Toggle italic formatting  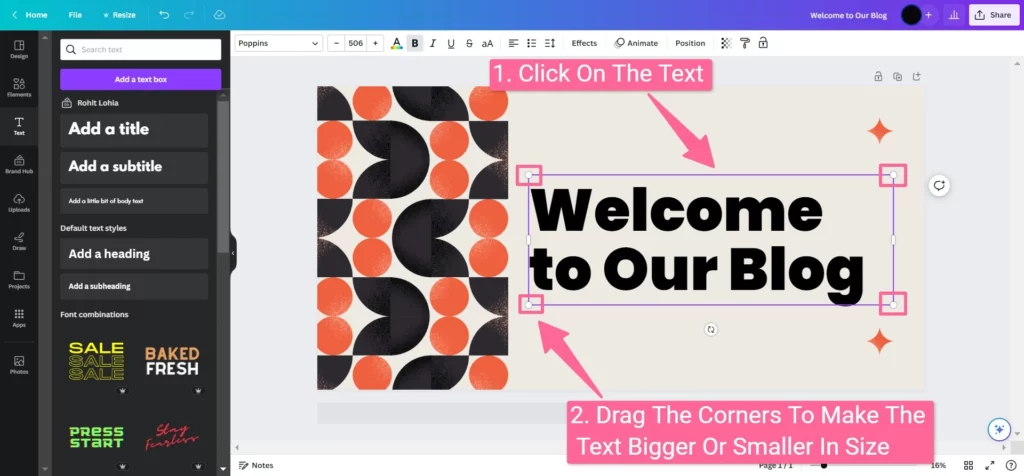[x=432, y=43]
